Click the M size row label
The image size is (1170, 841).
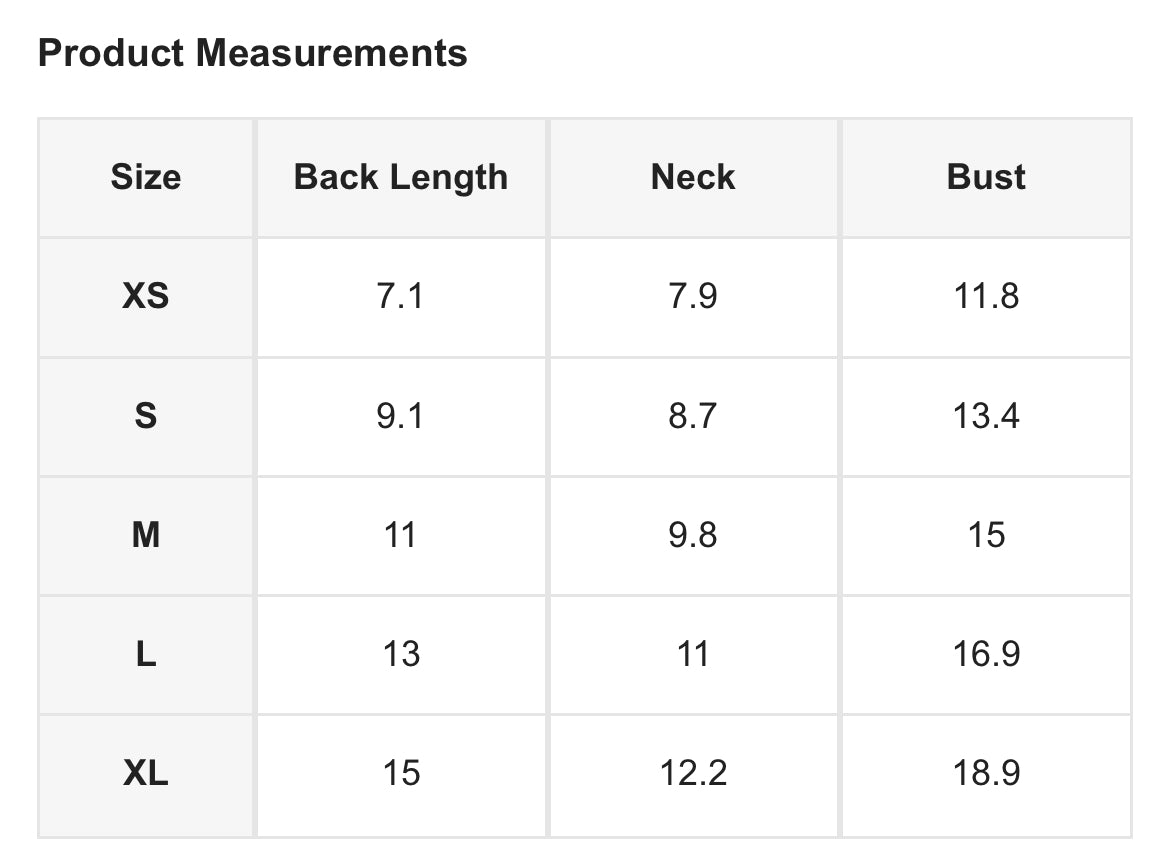pos(146,535)
